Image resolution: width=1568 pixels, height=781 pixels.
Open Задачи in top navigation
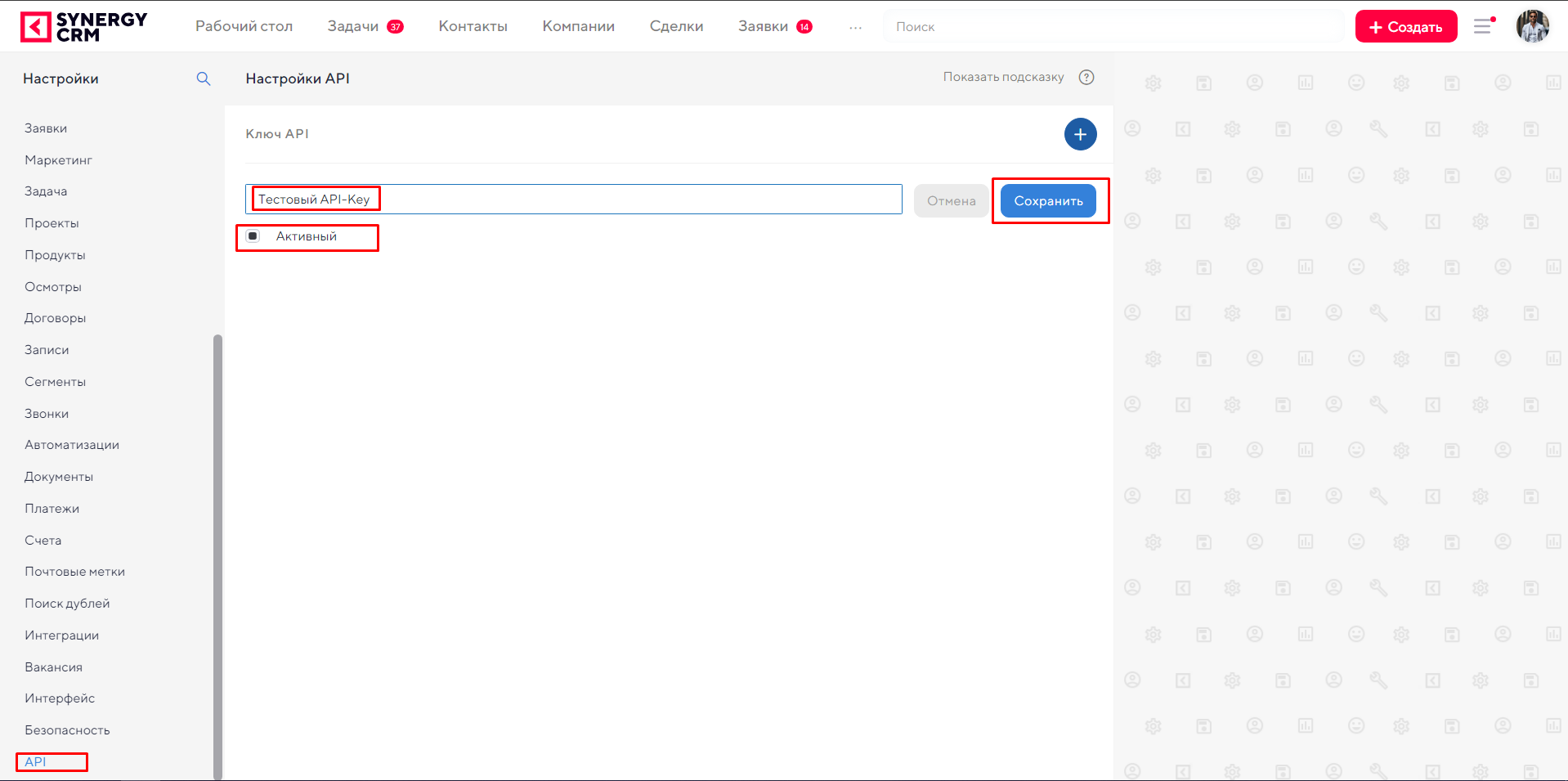pos(353,26)
